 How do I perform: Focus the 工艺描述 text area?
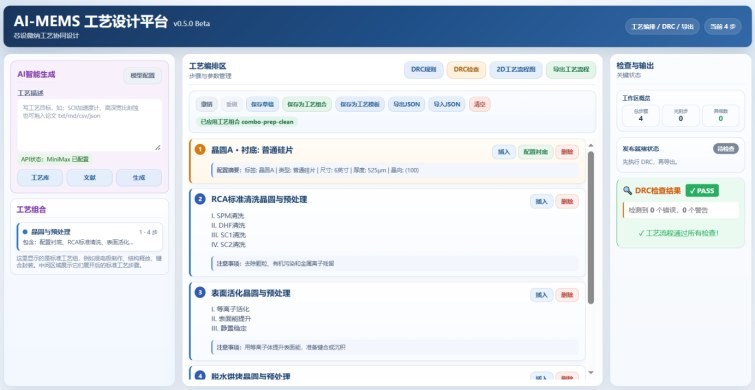coord(90,125)
